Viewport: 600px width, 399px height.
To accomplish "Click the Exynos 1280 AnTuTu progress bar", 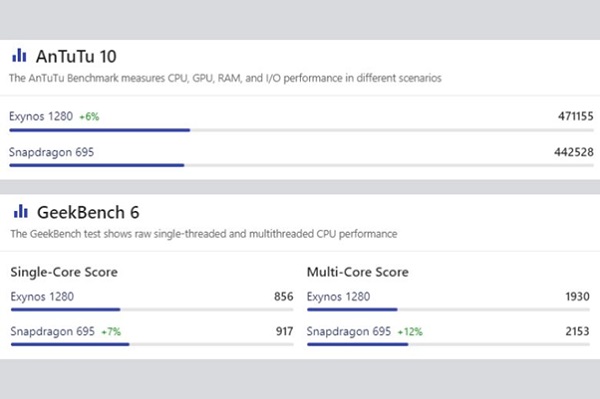I will [302, 130].
